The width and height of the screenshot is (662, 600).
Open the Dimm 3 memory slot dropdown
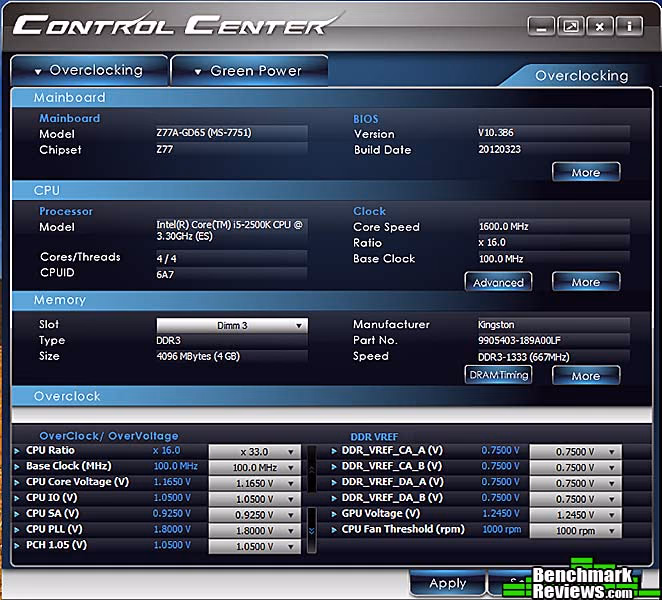[232, 326]
